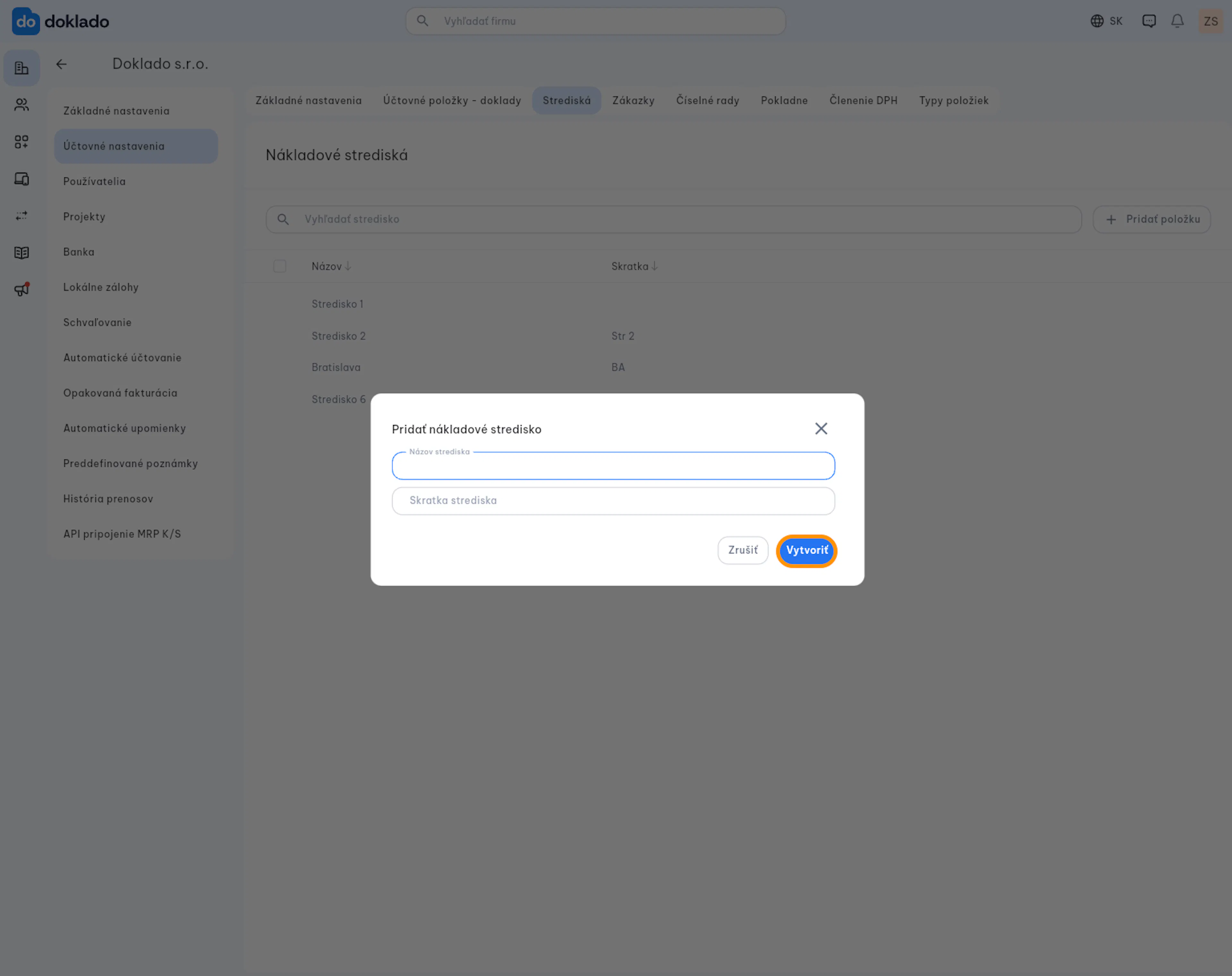Screen dimensions: 1232x976
Task: Click the Doklado logo
Action: [x=61, y=21]
